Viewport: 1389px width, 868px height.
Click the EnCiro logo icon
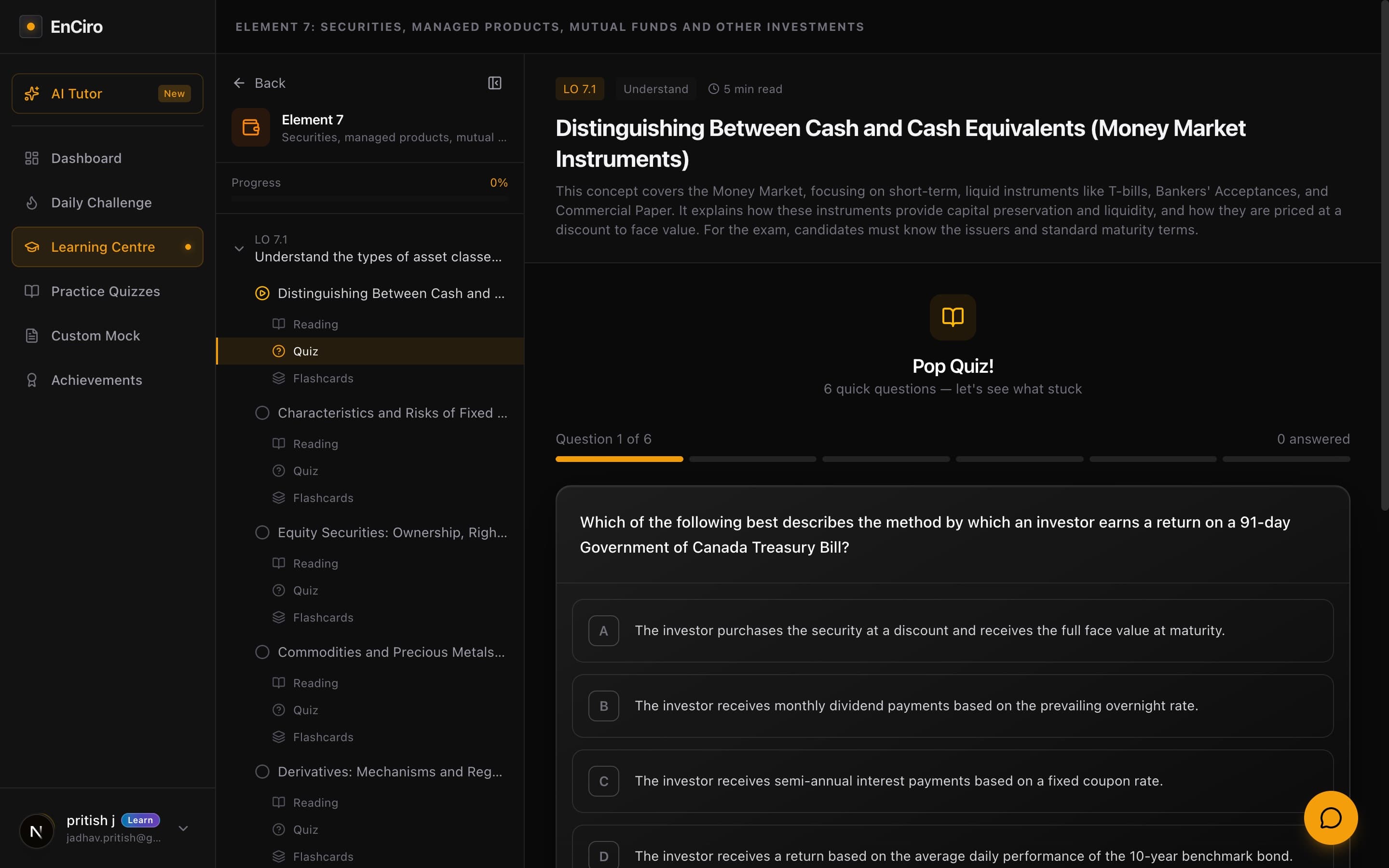click(31, 27)
